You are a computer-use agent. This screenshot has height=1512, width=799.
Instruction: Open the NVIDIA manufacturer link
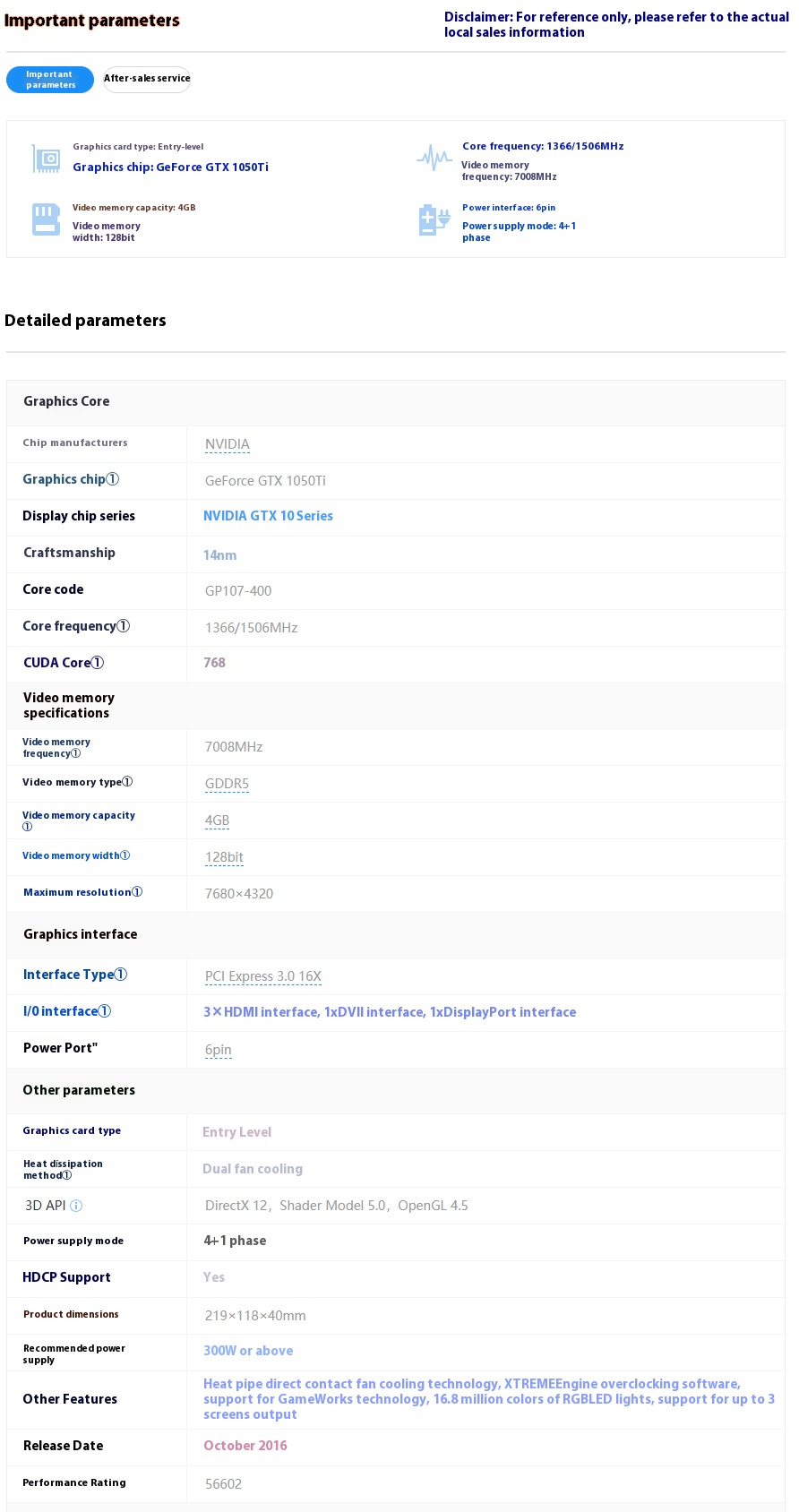point(228,445)
